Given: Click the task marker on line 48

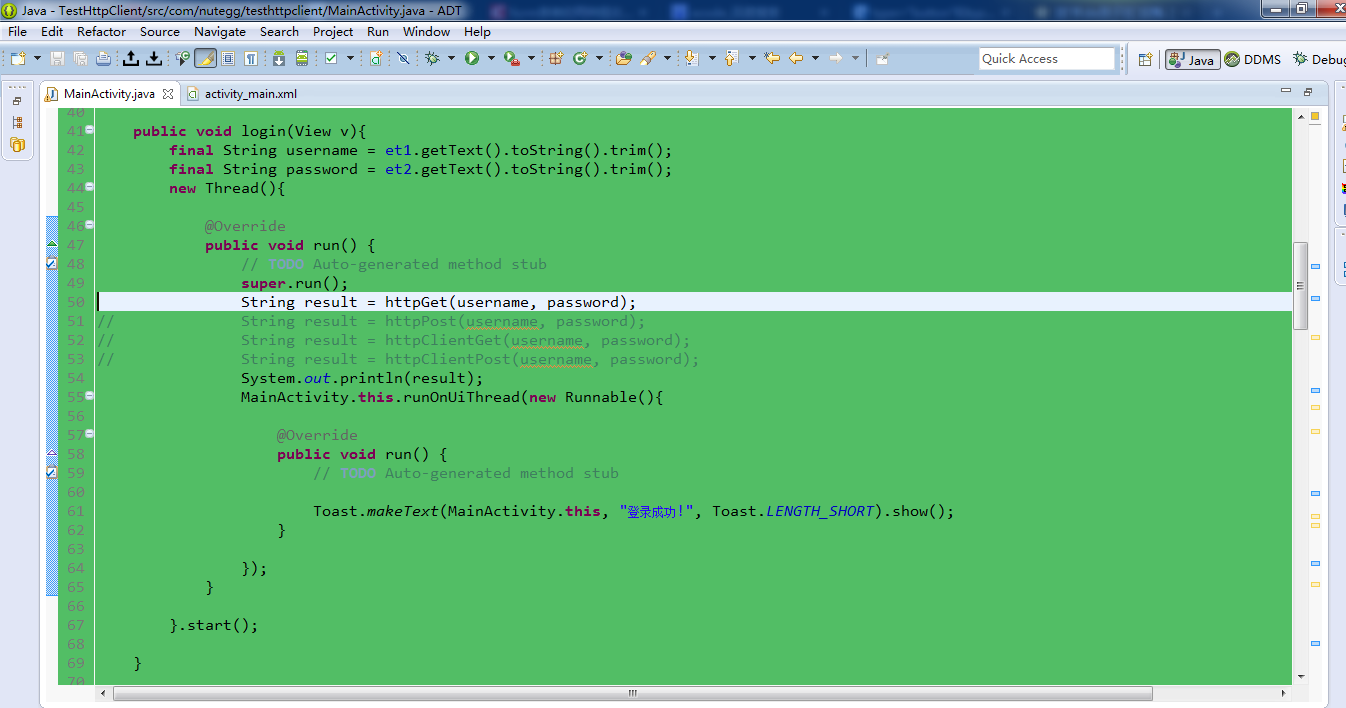Looking at the screenshot, I should coord(52,264).
